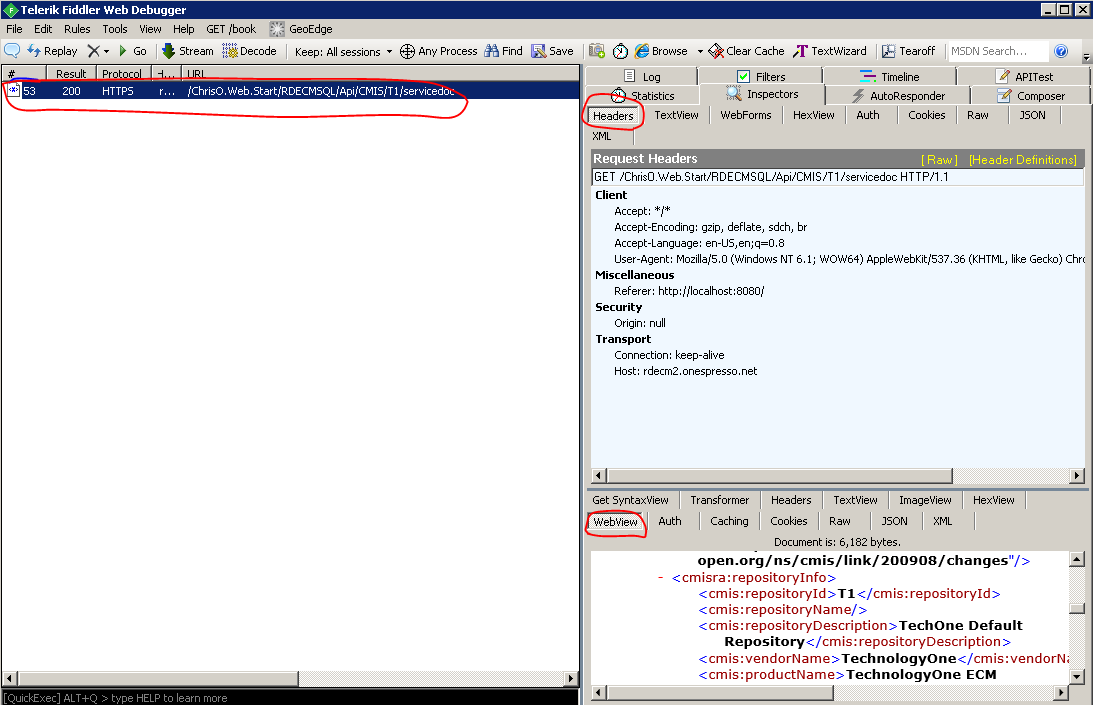Switch to the Timeline tab

tap(890, 77)
